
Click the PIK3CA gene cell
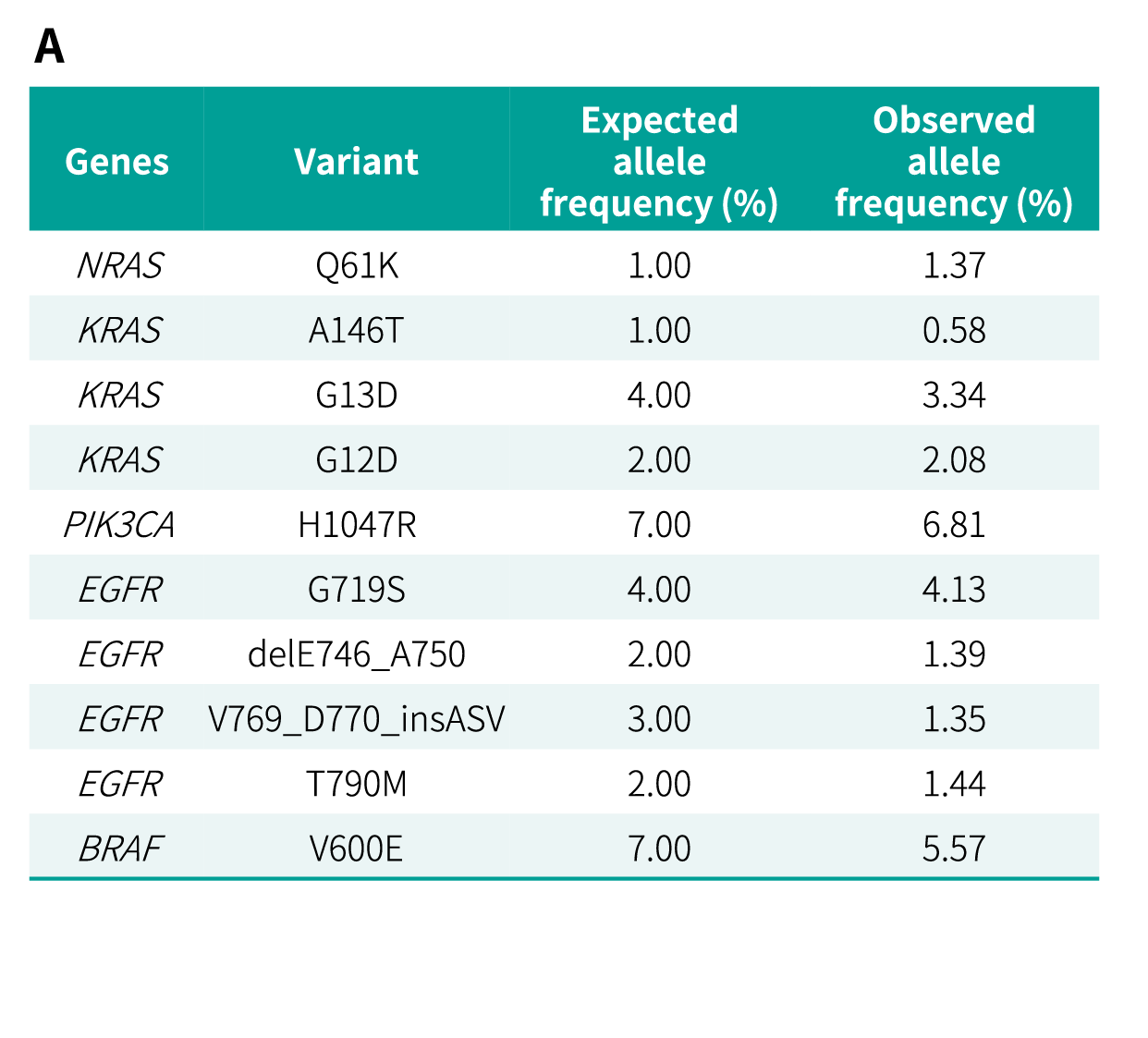coord(119,525)
